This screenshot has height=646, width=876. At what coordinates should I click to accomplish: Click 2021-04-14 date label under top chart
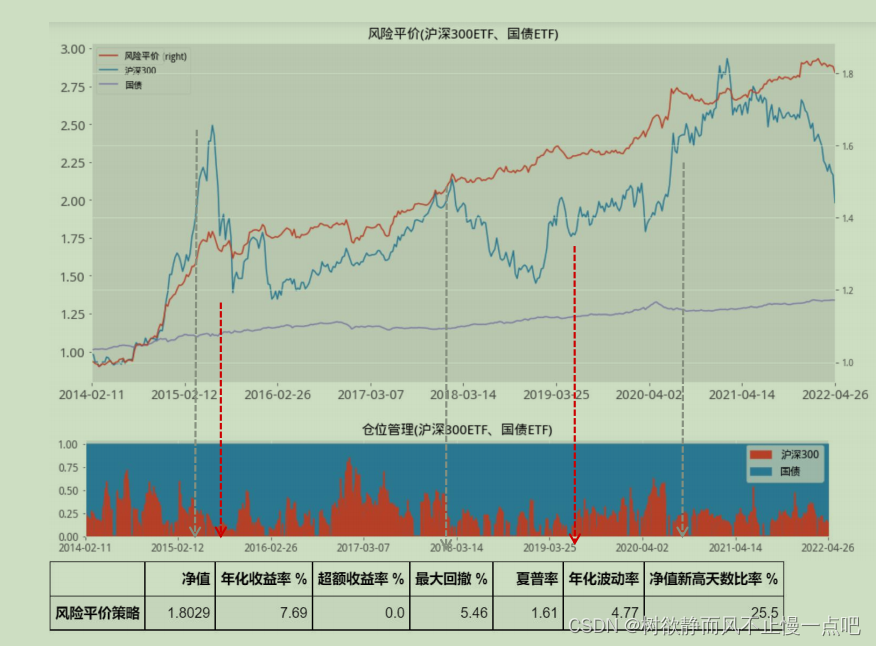coord(742,395)
